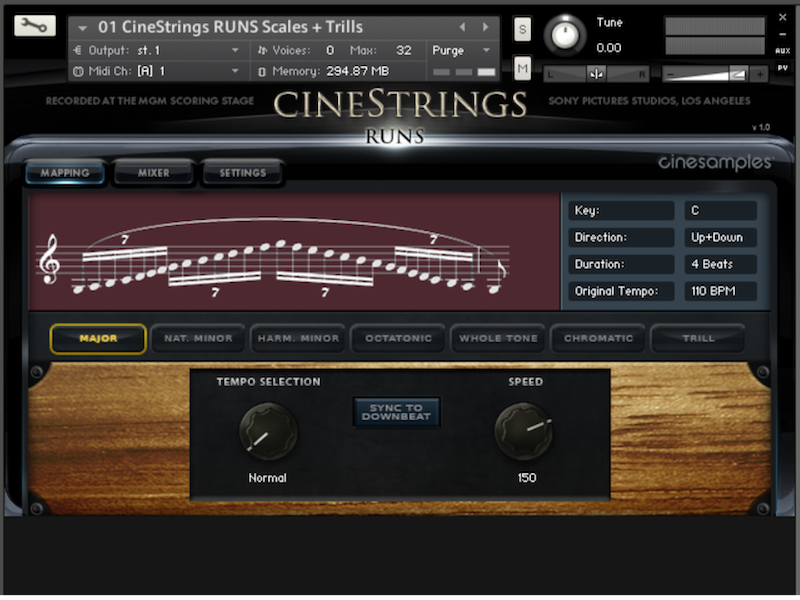Switch to the Mixer tab
Viewport: 800px width, 600px height.
[x=154, y=173]
